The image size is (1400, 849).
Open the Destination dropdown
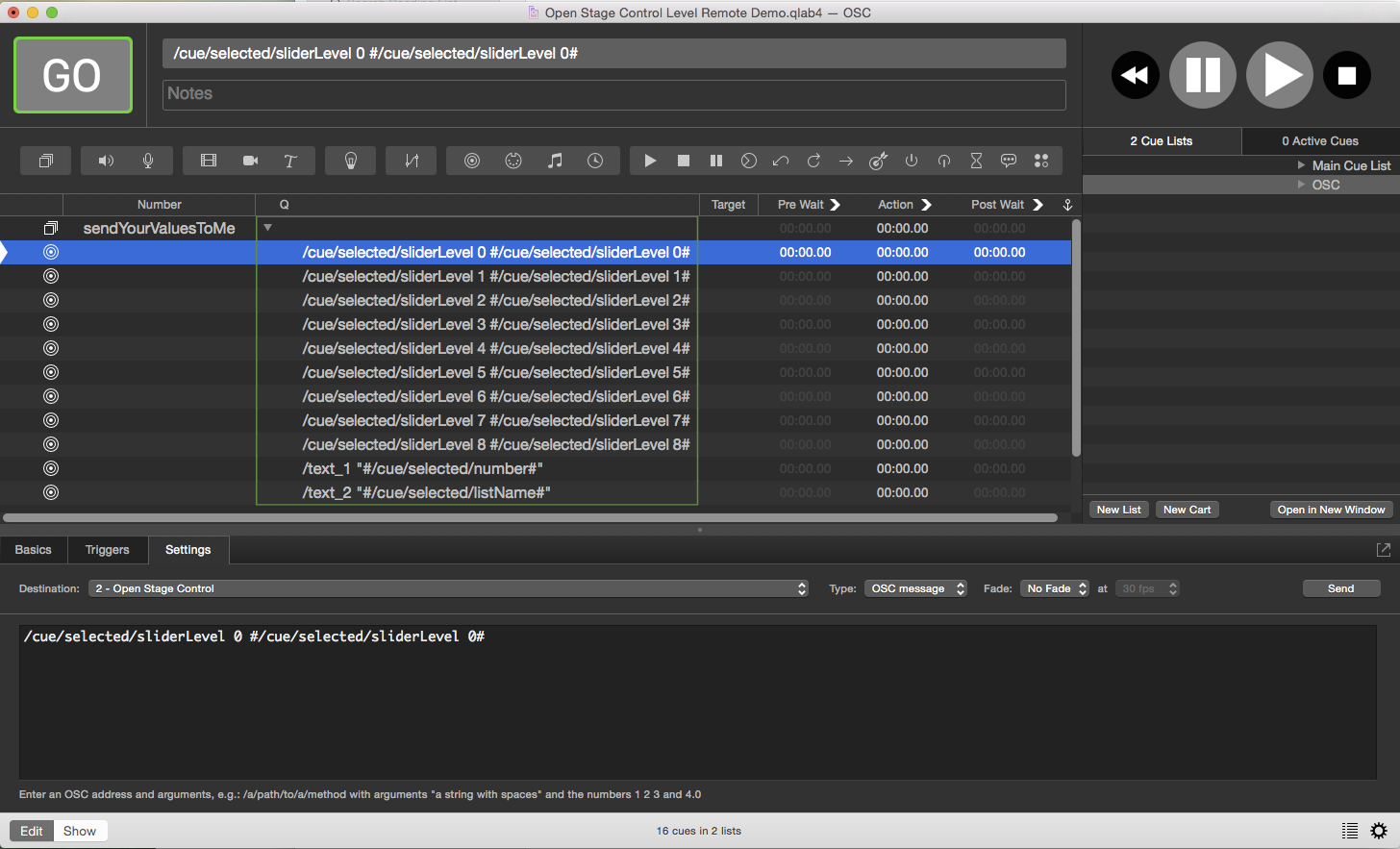point(449,588)
